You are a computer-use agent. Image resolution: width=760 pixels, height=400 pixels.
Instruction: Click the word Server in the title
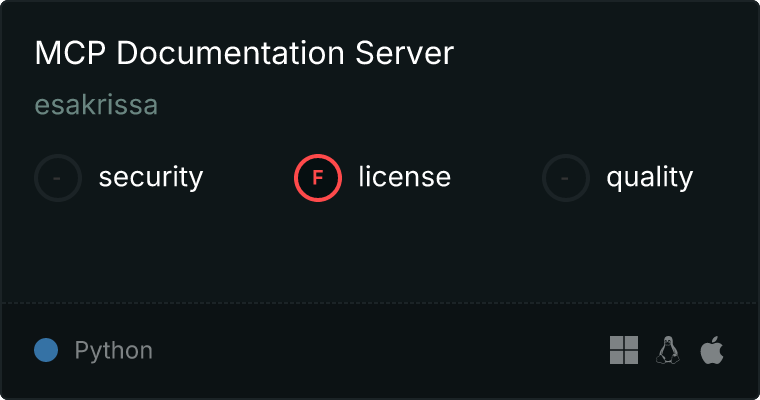[409, 54]
